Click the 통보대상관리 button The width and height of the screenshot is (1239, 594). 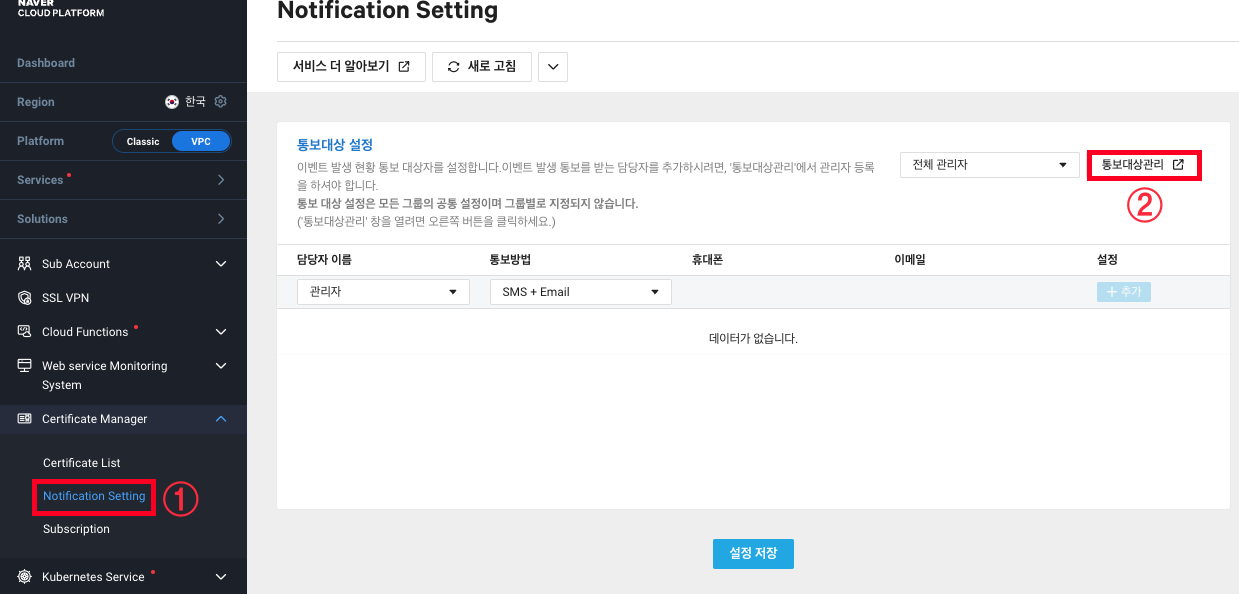click(x=1143, y=164)
